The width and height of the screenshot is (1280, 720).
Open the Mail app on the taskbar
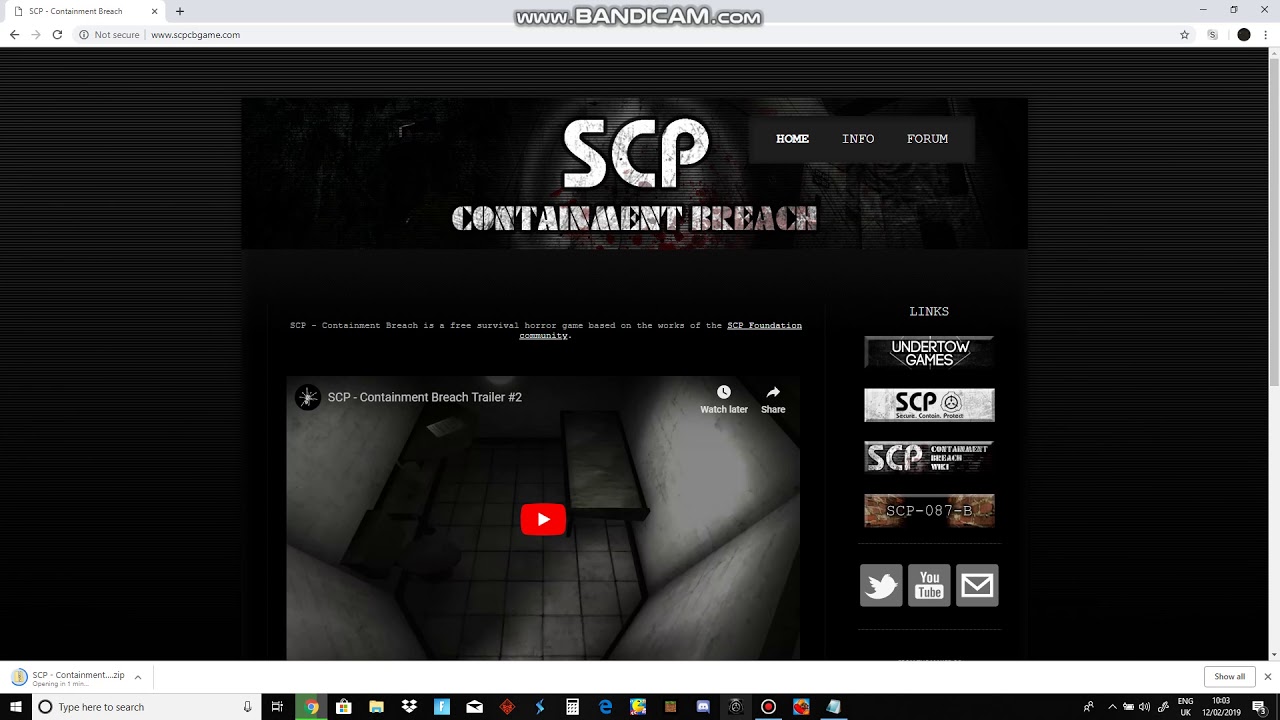[474, 707]
